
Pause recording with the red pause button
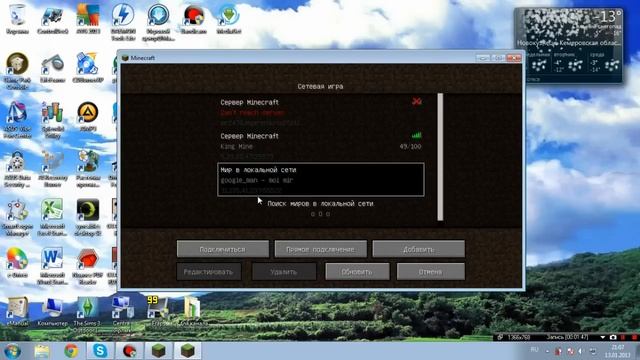coord(623,337)
